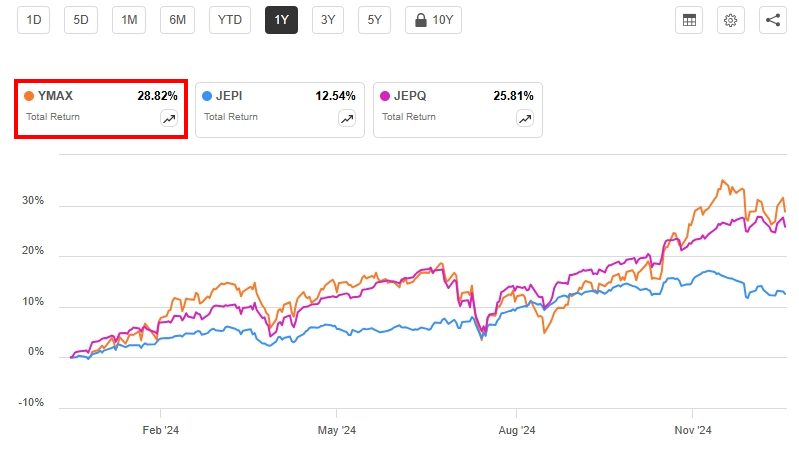Click the lock icon on 10Y
Screen dimensions: 799x451
point(420,20)
